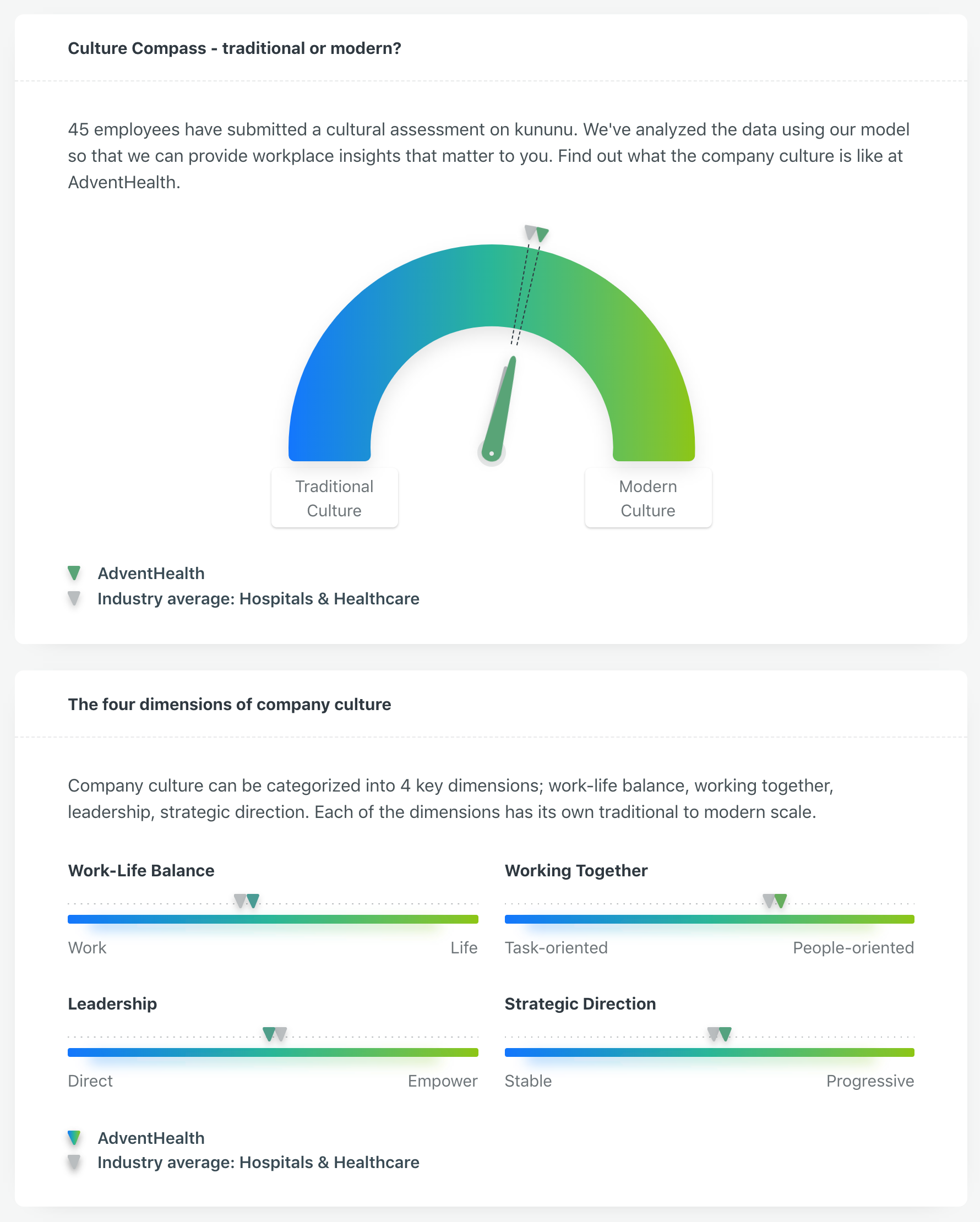Click the green AdventHealth triangle in the compass legend
The image size is (980, 1222).
tap(74, 573)
